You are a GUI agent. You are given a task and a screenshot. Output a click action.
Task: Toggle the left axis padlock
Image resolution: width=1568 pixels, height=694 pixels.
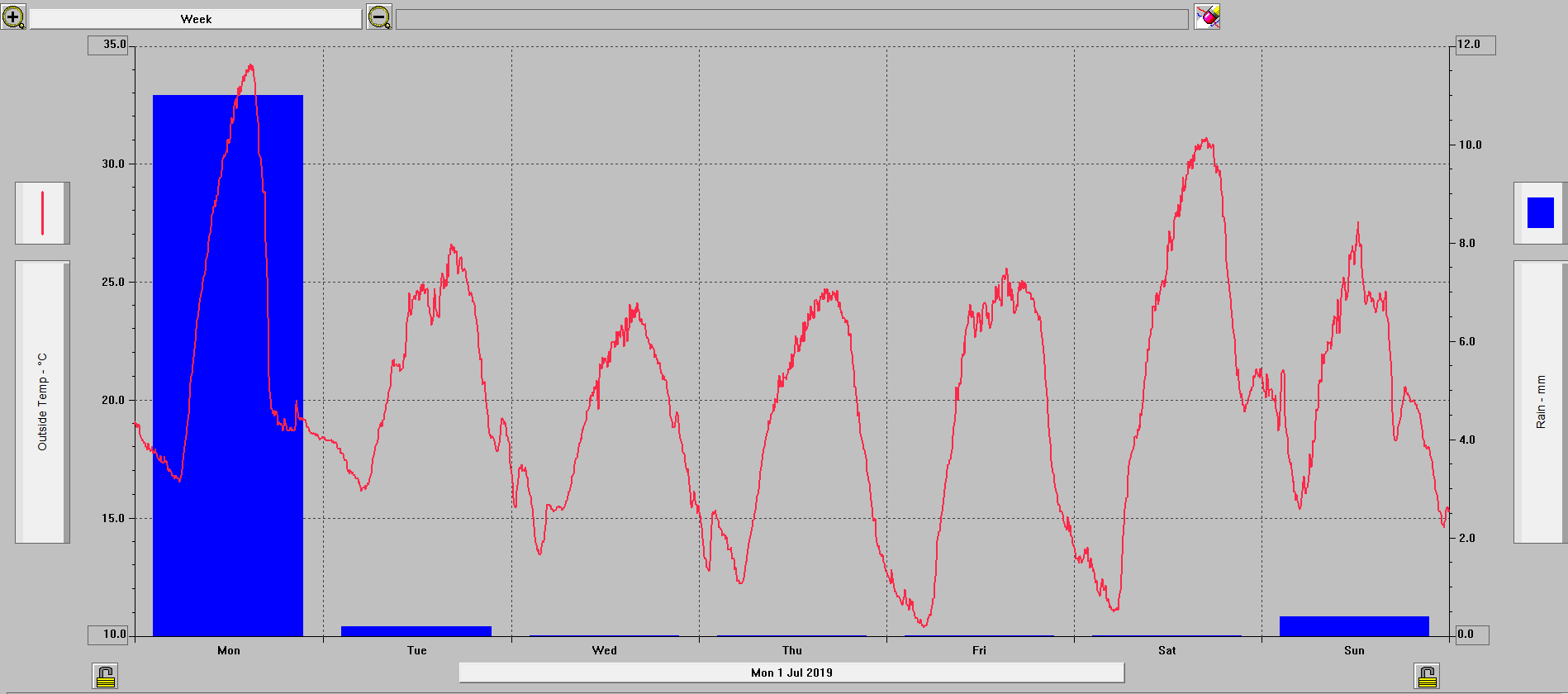pyautogui.click(x=105, y=677)
